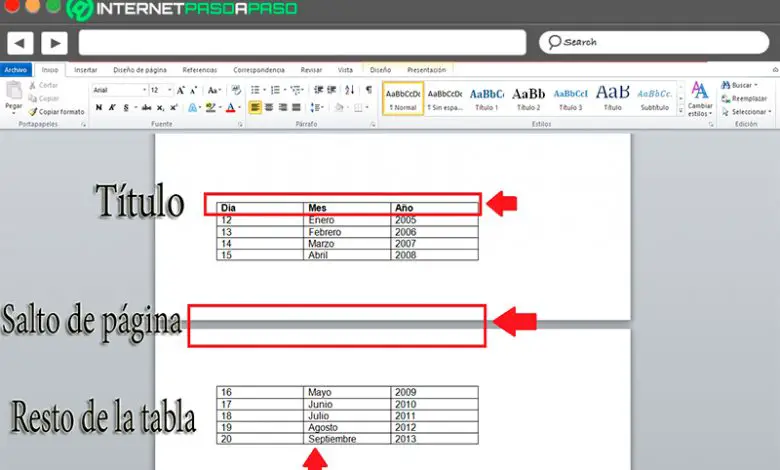
Task: Click the Cortar scissors command
Action: tap(43, 86)
